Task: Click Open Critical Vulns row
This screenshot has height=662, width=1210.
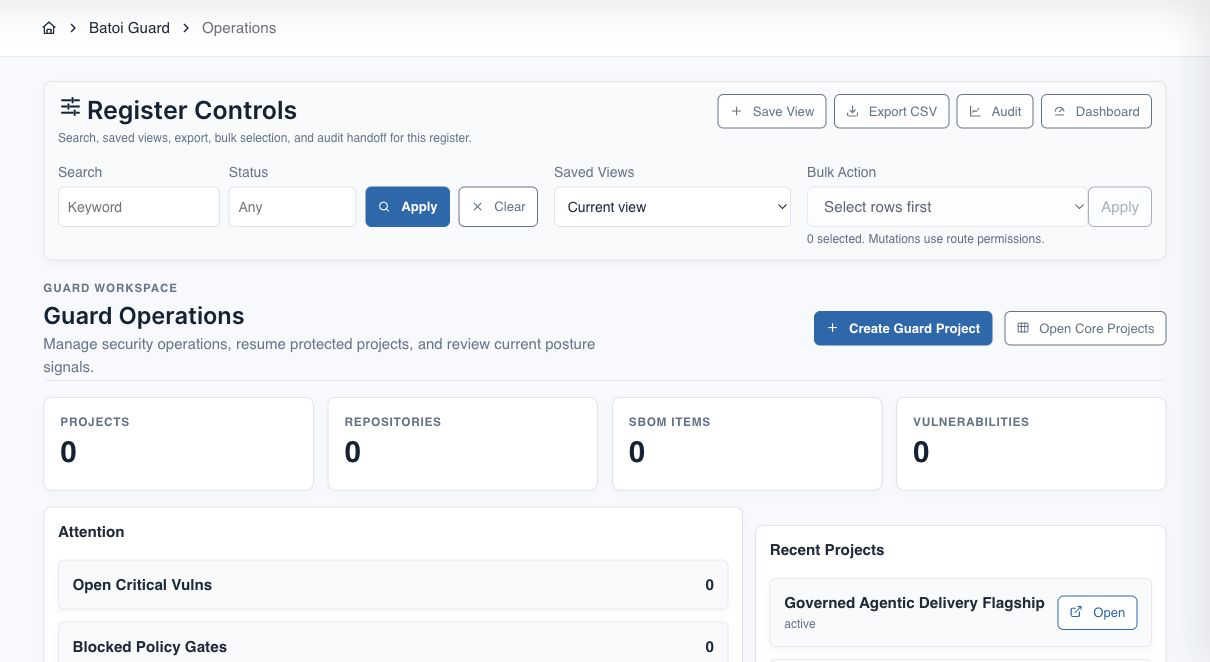Action: coord(393,585)
